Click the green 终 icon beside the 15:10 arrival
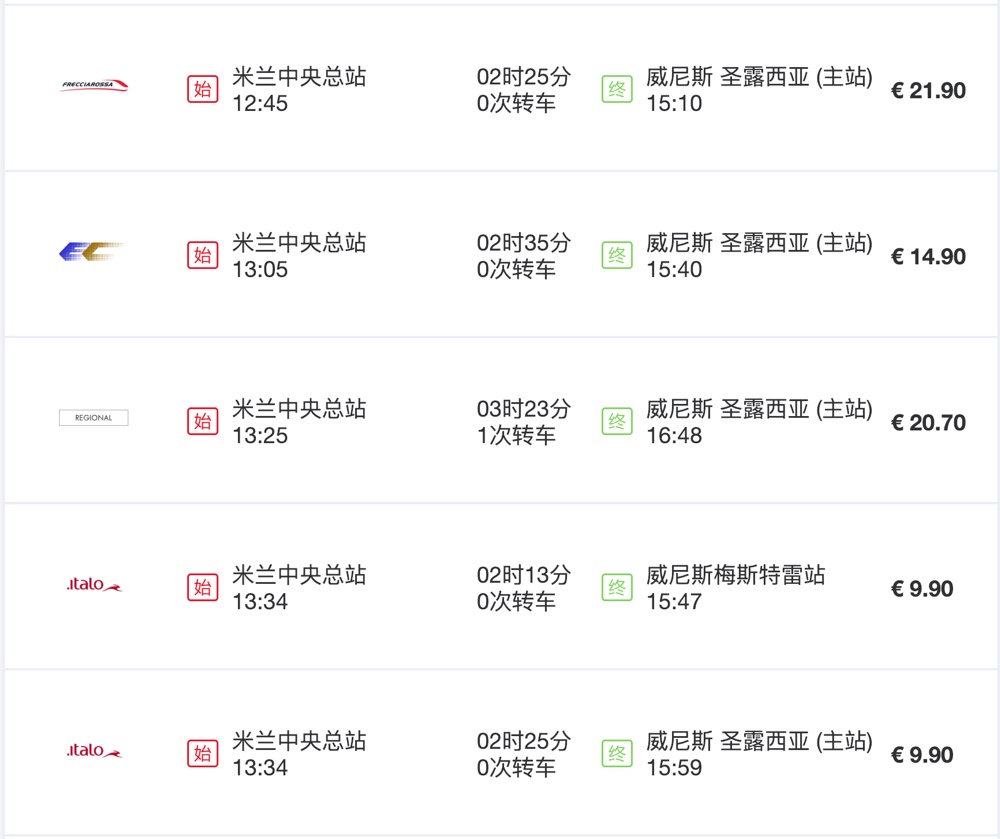 (x=617, y=89)
